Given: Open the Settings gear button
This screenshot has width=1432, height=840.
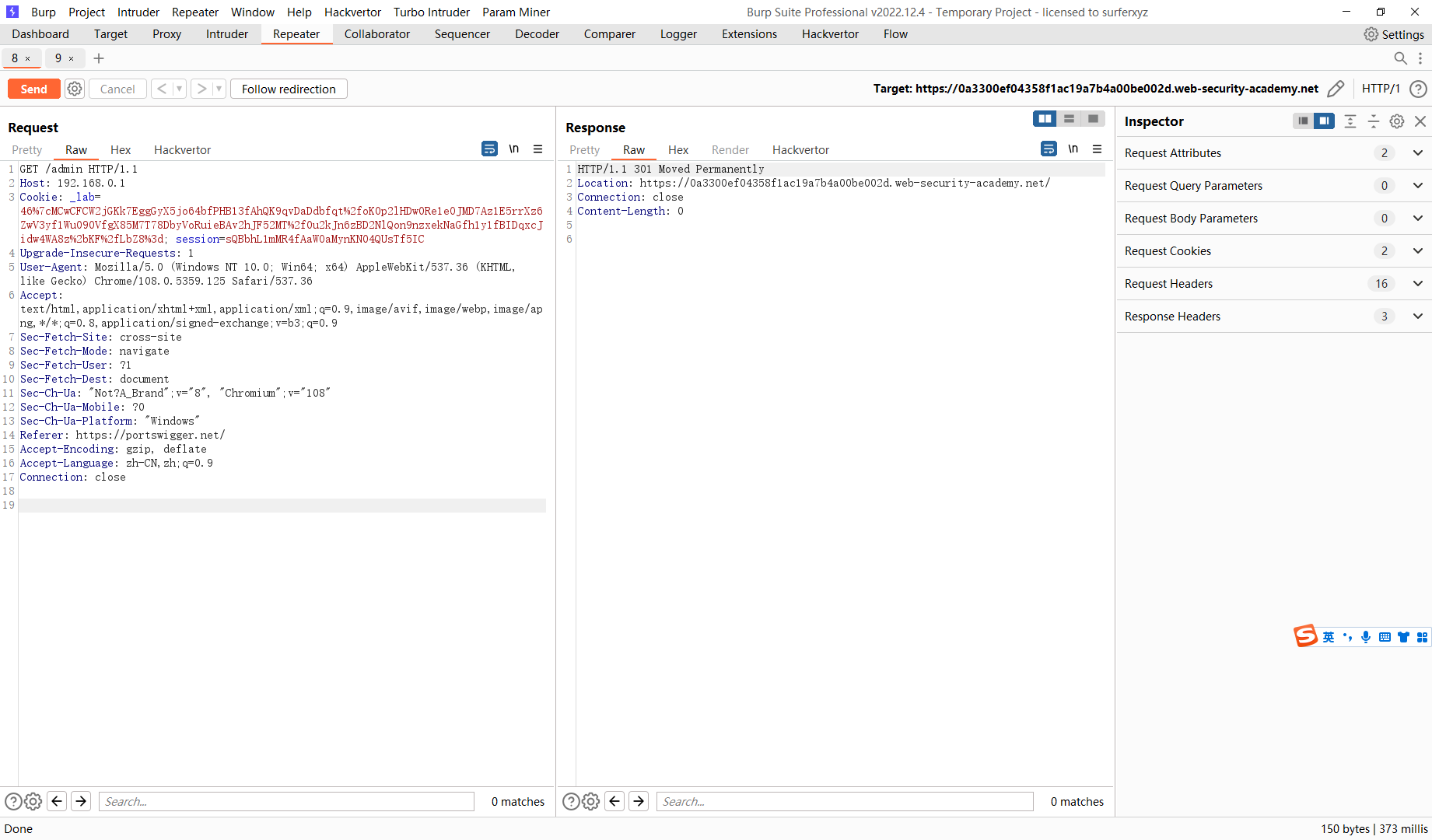Looking at the screenshot, I should pos(1394,34).
